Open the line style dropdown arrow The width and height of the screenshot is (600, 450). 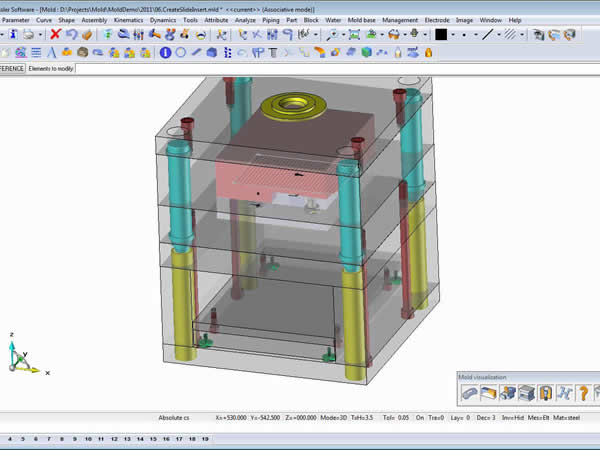(499, 35)
